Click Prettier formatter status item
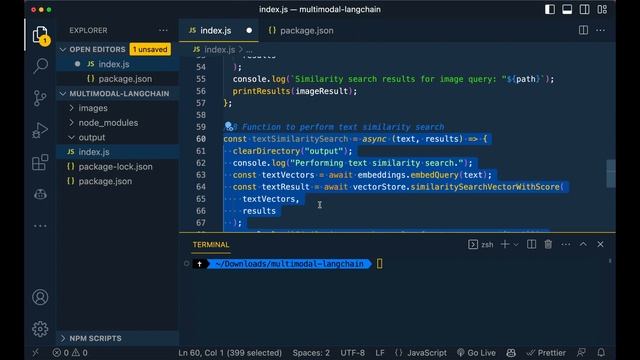The width and height of the screenshot is (640, 360). click(546, 353)
